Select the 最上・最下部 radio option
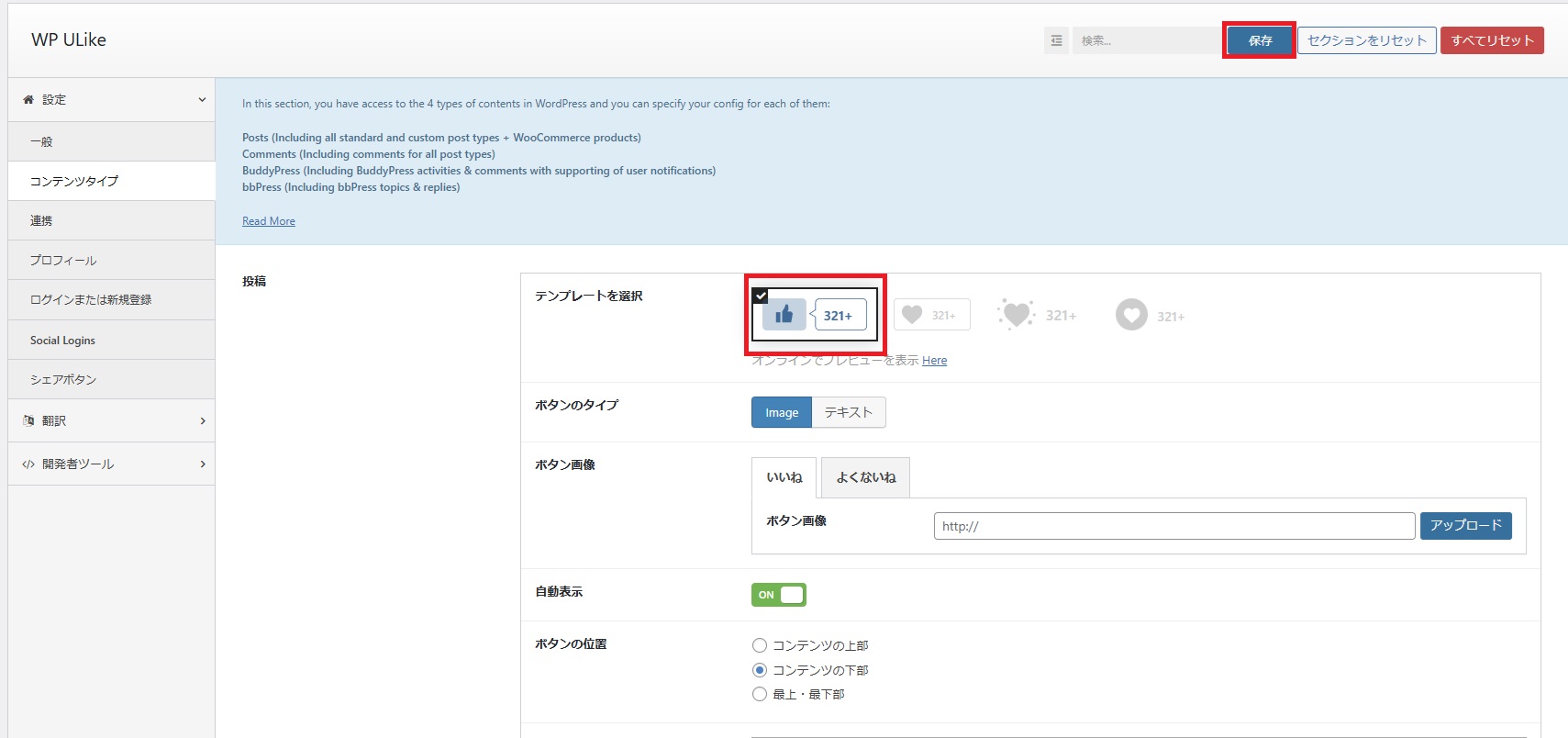Image resolution: width=1568 pixels, height=738 pixels. 760,694
